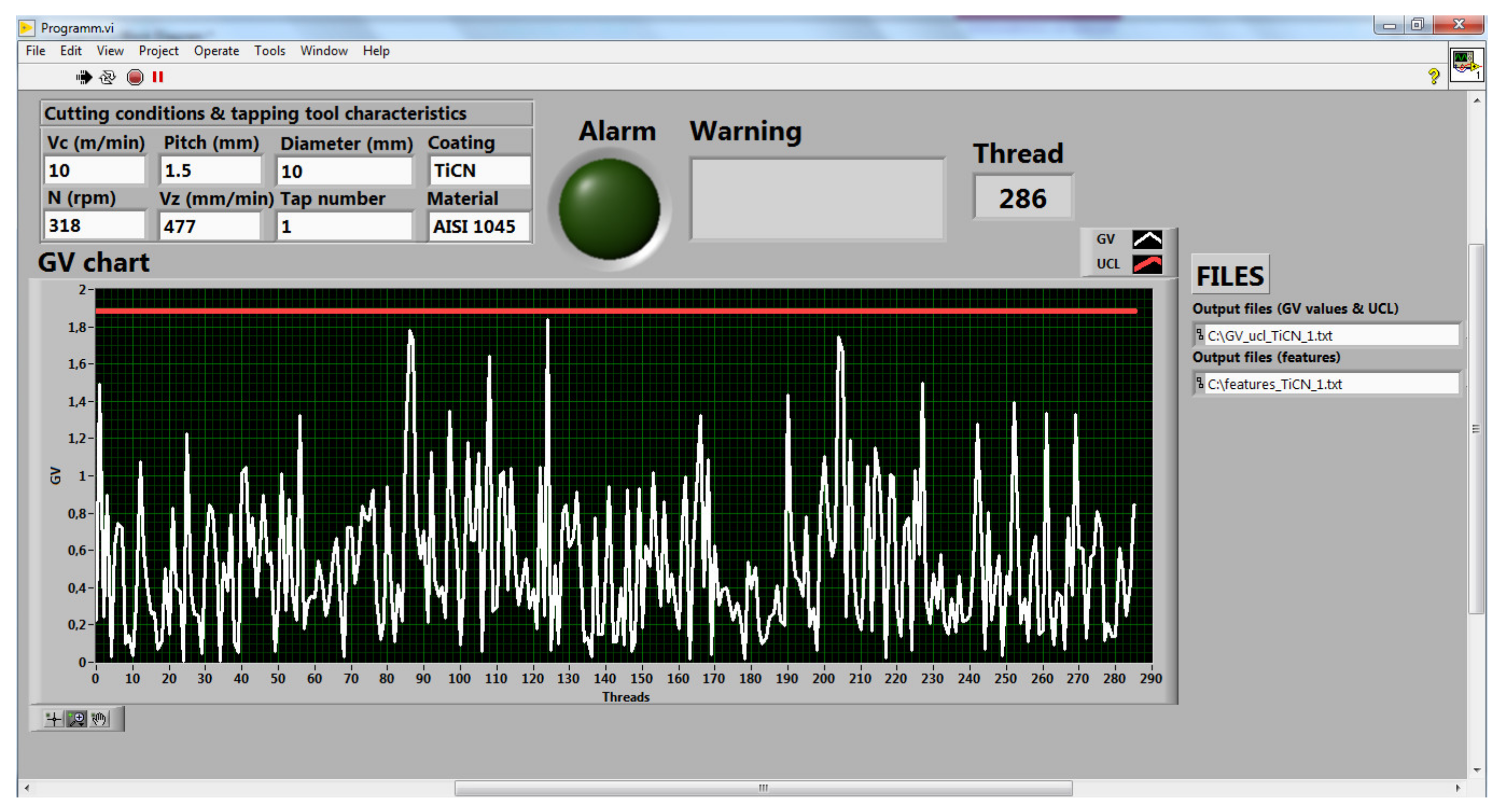Click the features_TiCN_1.txt path browse icon
Image resolution: width=1510 pixels, height=812 pixels.
pyautogui.click(x=1199, y=384)
